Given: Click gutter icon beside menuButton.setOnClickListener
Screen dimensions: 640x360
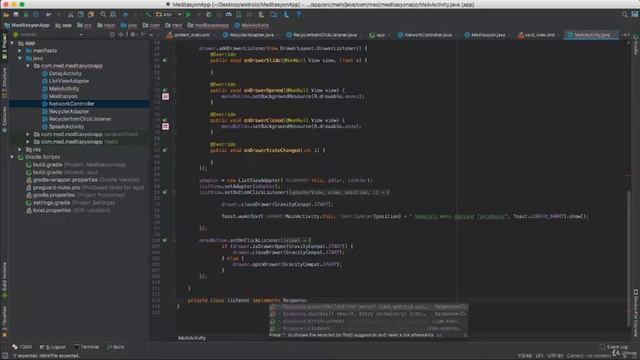Looking at the screenshot, I should (165, 240).
